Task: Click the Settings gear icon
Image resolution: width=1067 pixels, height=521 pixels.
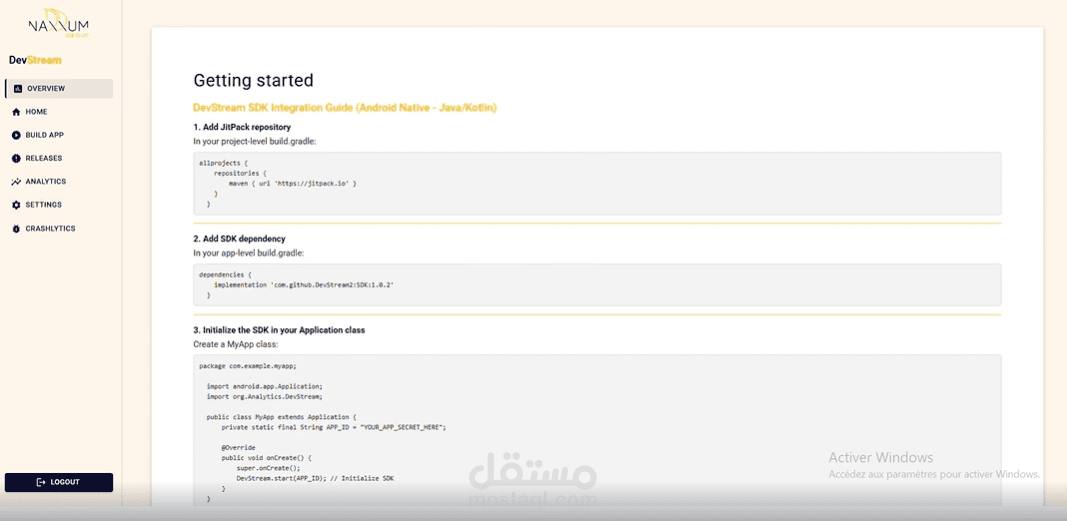Action: click(16, 205)
